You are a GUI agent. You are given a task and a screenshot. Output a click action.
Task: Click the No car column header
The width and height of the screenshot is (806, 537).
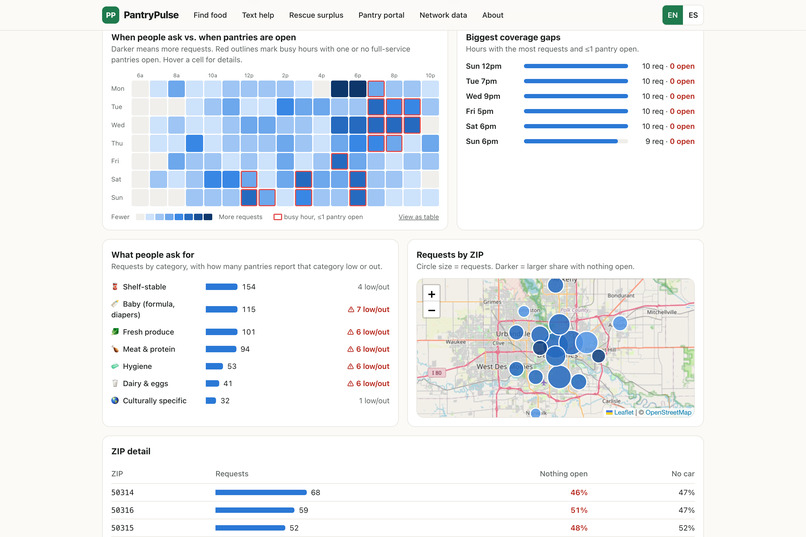[x=683, y=474]
